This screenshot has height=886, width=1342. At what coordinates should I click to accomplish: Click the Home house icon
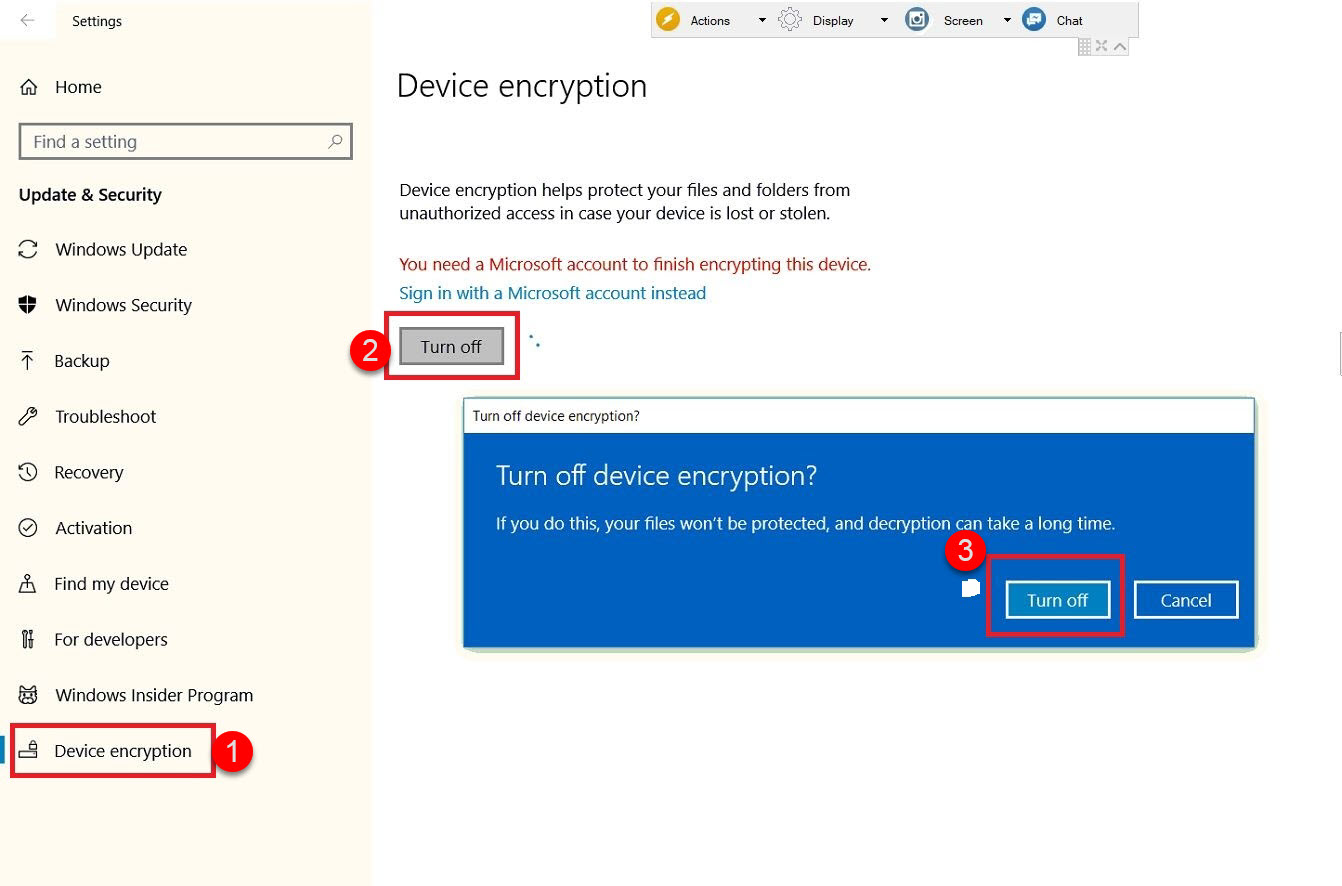click(x=29, y=87)
